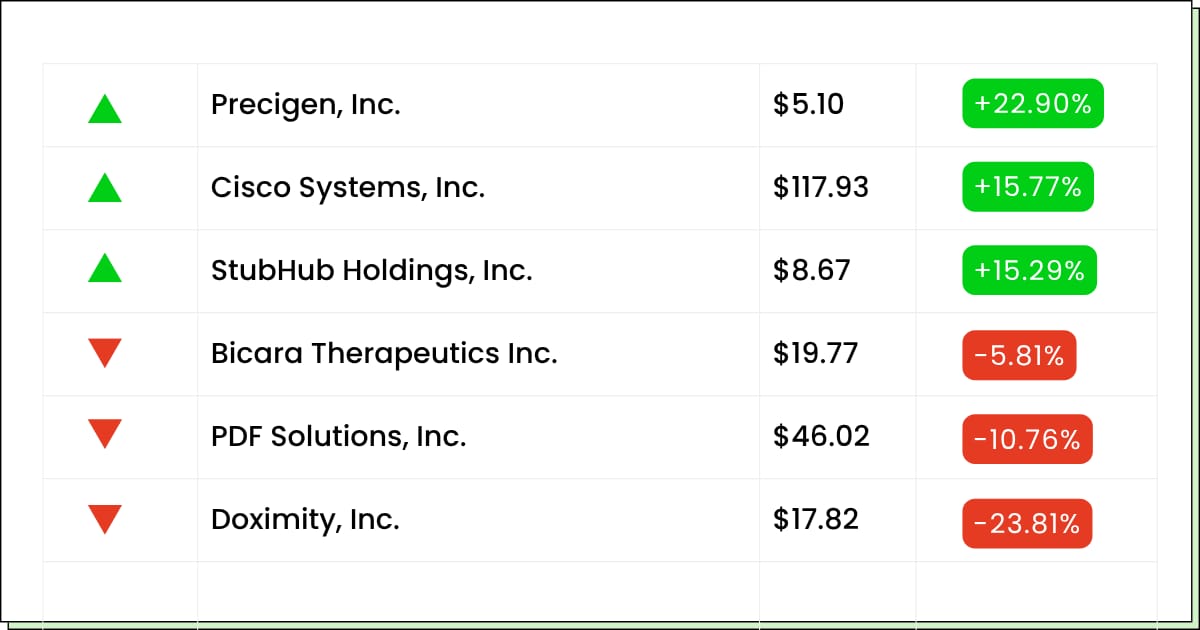Click the -5.81% red change badge

click(x=1019, y=355)
